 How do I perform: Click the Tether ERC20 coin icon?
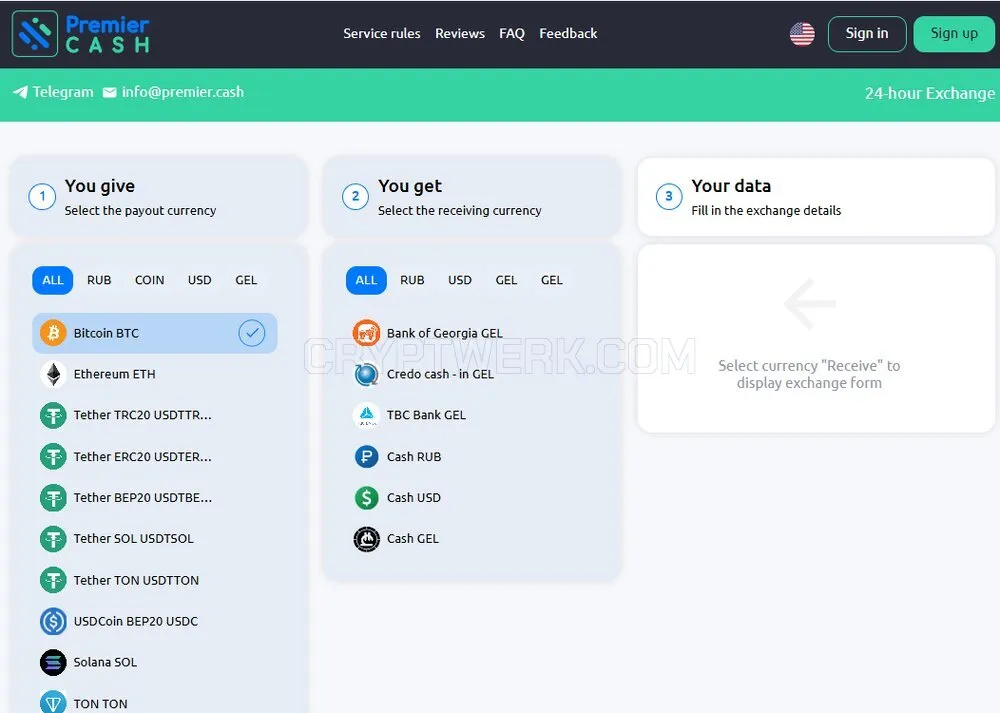[x=53, y=457]
